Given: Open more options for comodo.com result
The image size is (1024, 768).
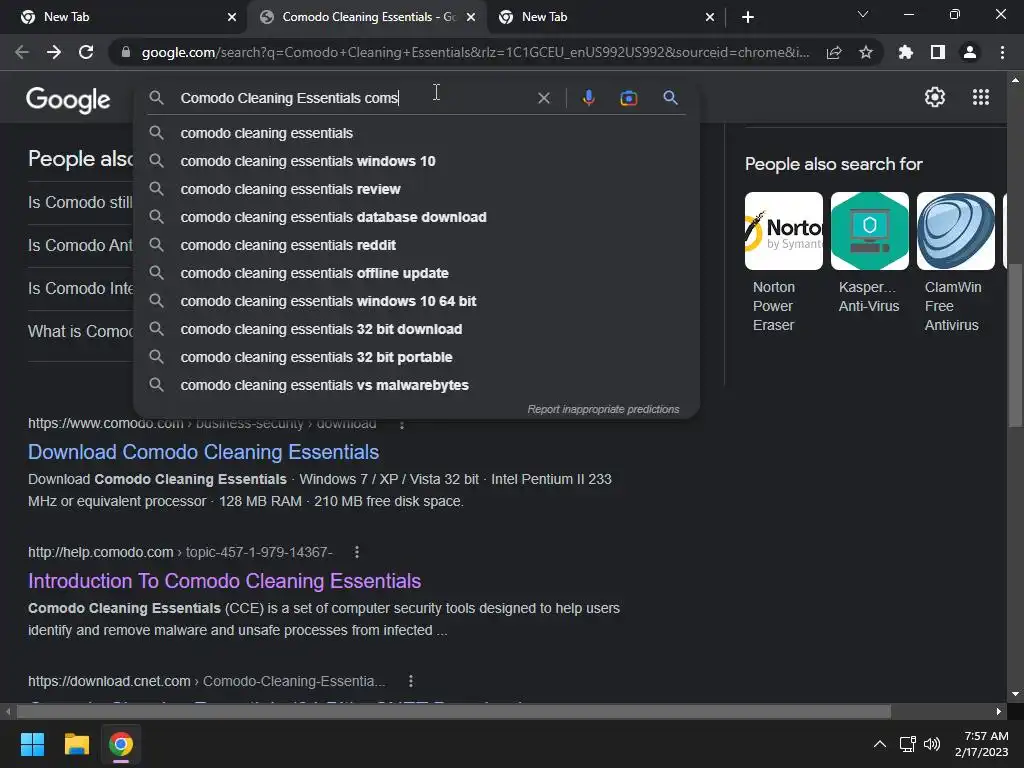Looking at the screenshot, I should pos(402,424).
